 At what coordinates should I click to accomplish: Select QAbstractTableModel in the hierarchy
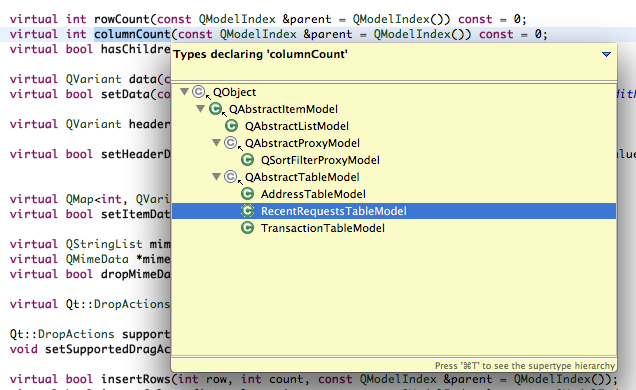(x=302, y=178)
